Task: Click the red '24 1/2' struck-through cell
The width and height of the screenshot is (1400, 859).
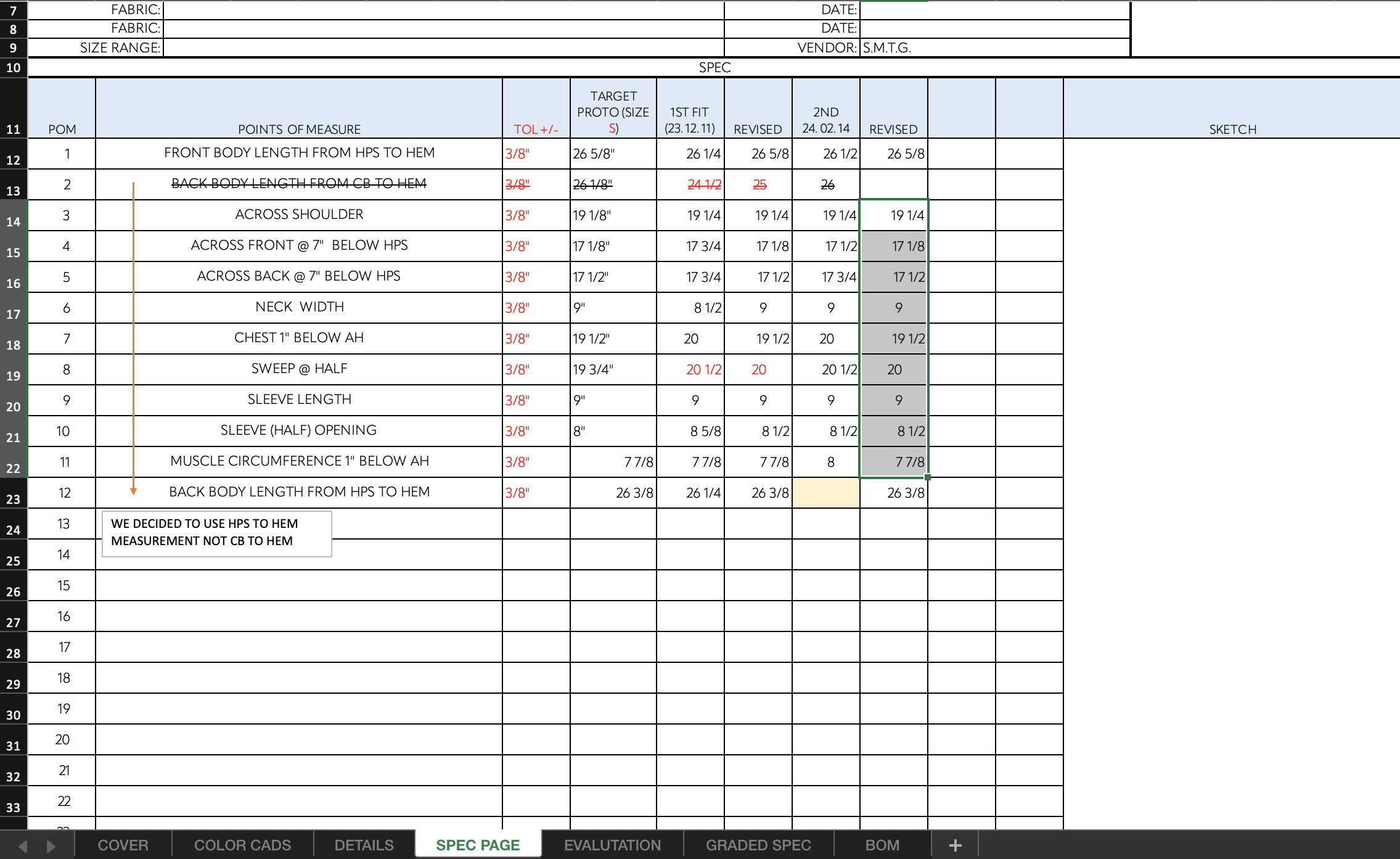Action: (x=690, y=184)
